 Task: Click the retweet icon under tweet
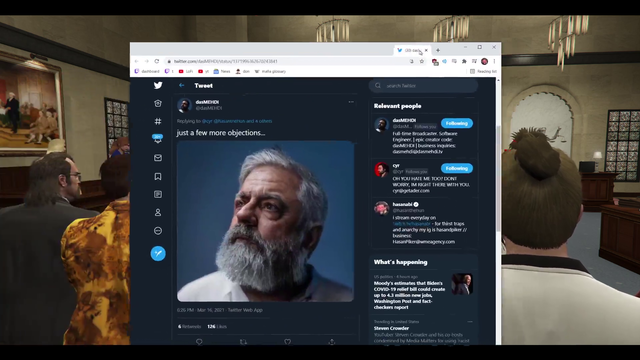(x=243, y=342)
